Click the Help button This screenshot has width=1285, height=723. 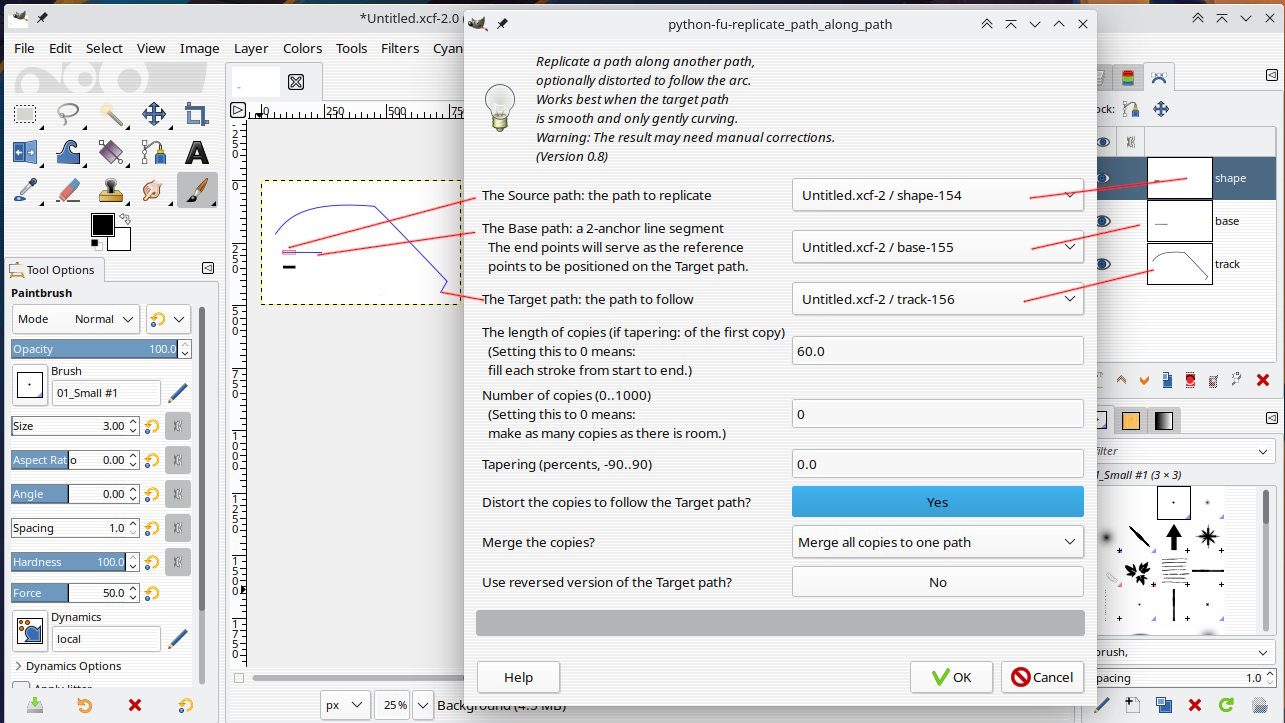click(518, 677)
